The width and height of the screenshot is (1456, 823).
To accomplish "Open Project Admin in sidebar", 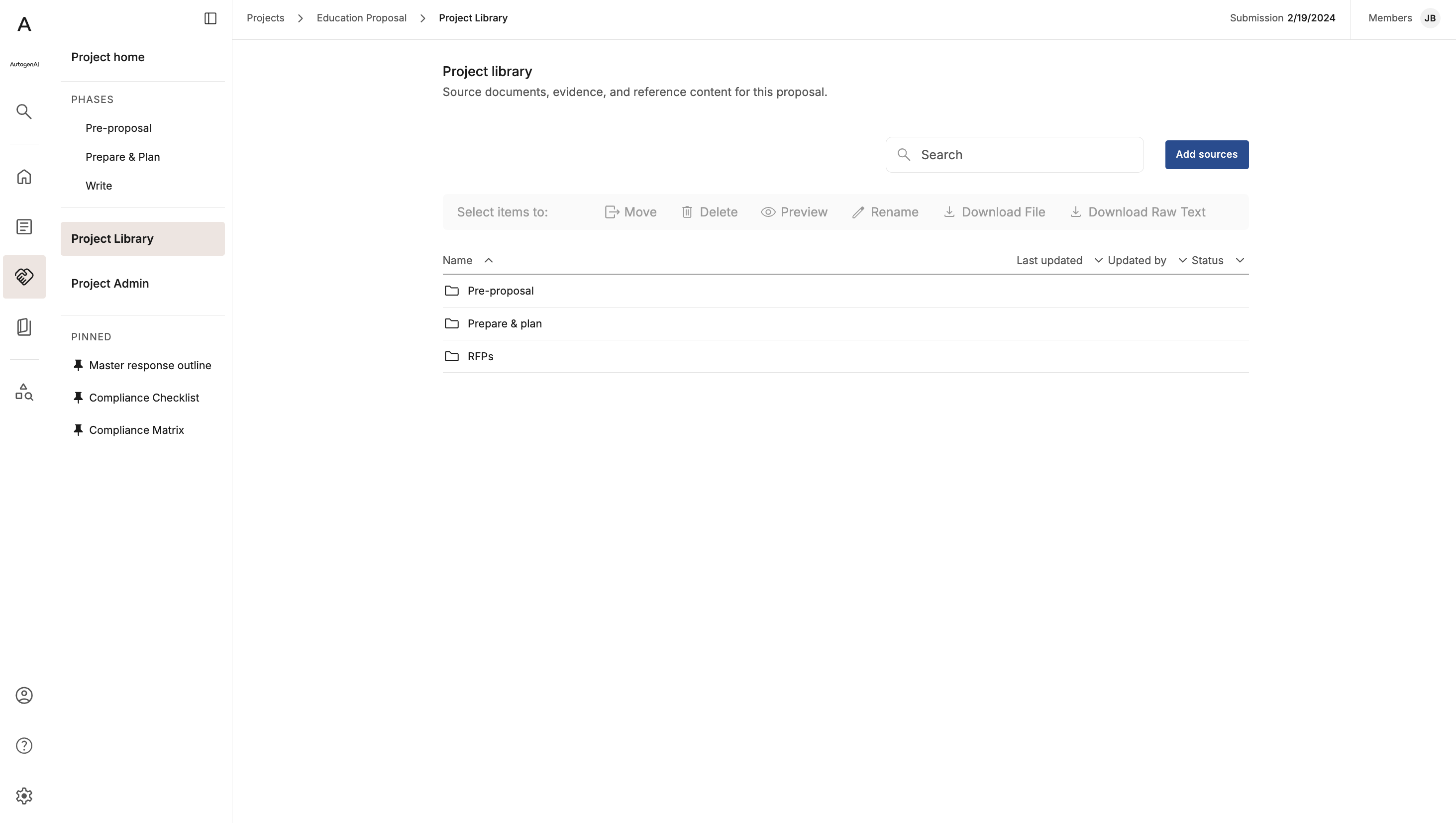I will tap(110, 284).
